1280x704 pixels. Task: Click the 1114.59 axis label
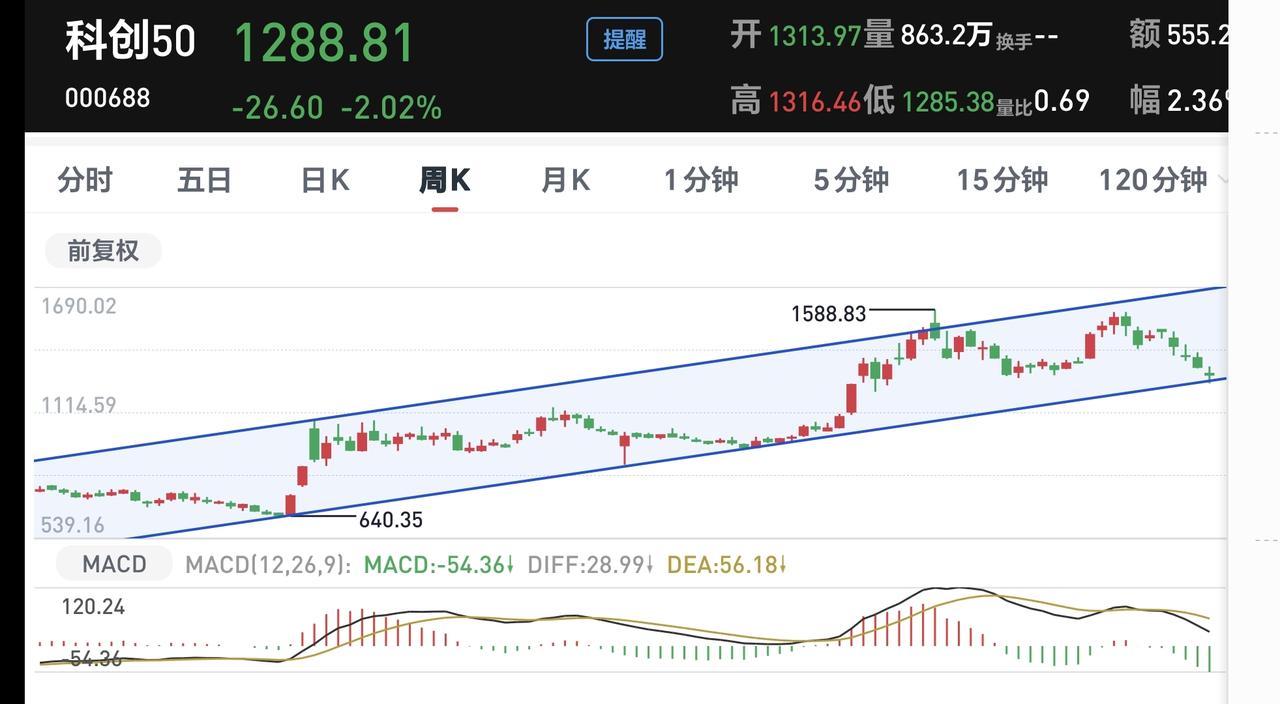[79, 405]
